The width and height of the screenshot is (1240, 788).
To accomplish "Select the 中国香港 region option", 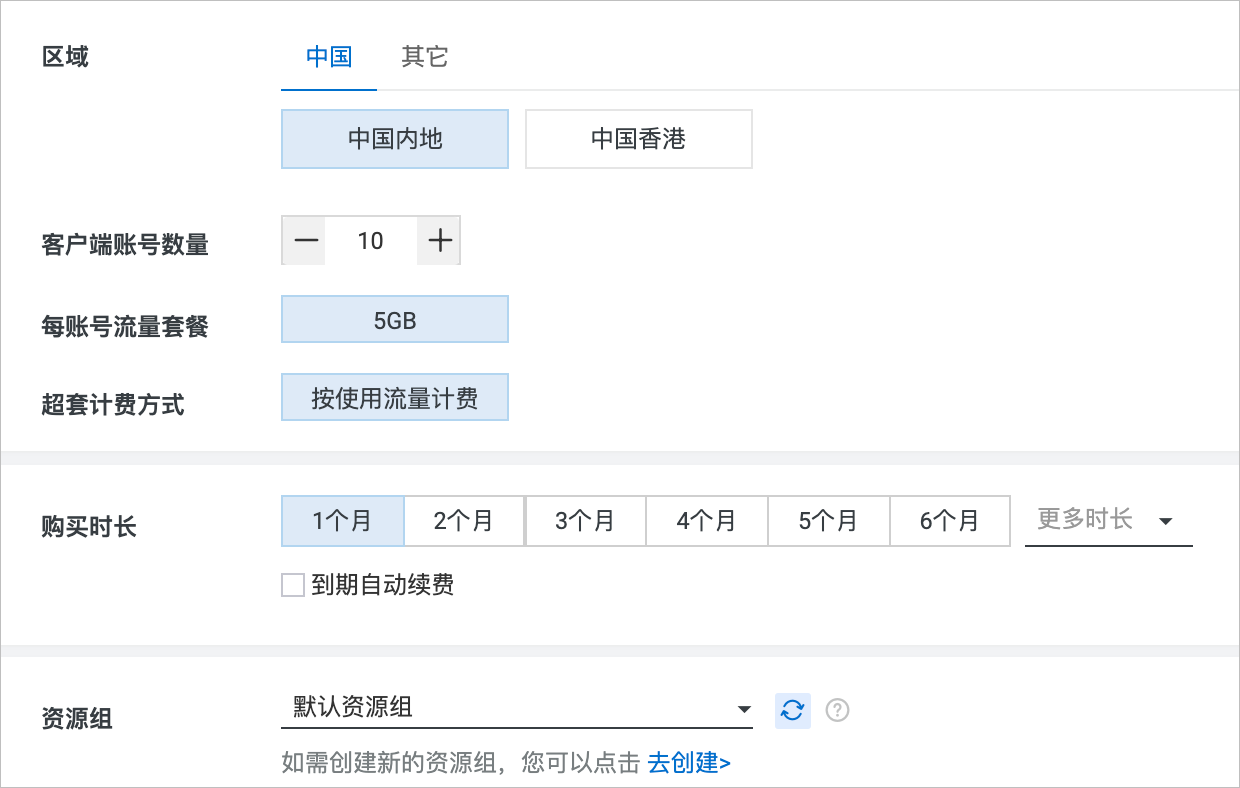I will [639, 139].
